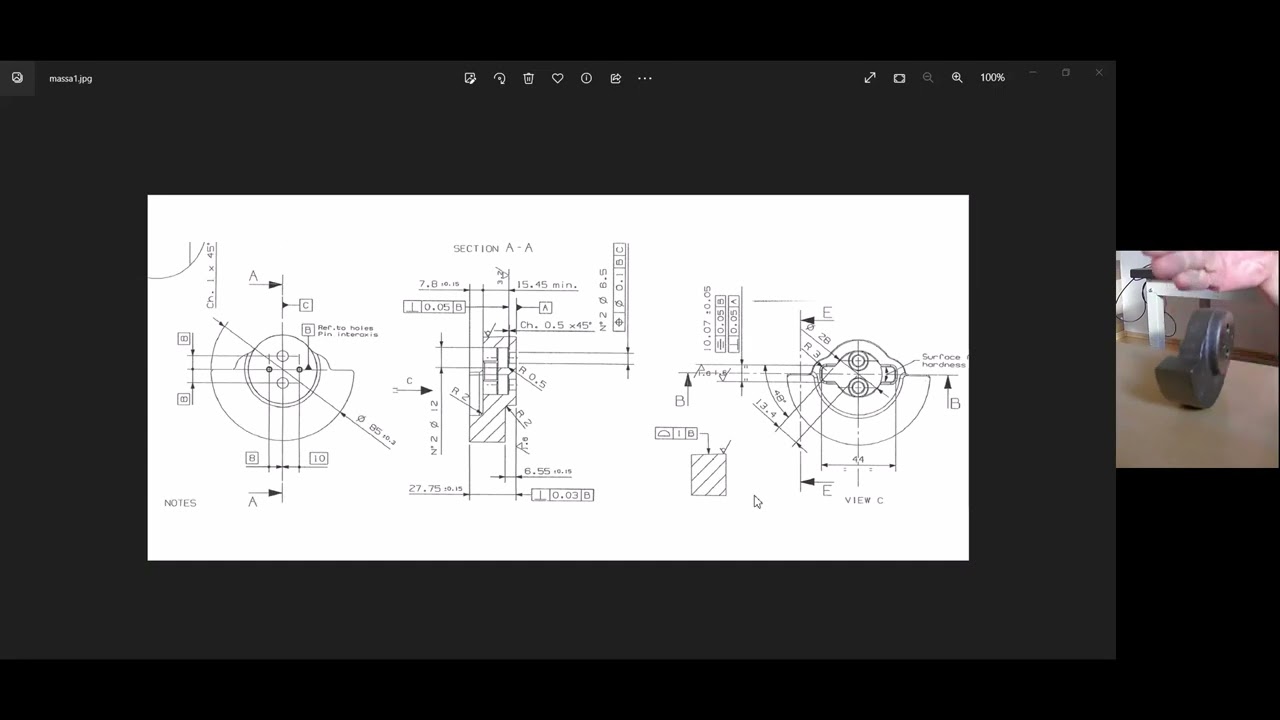Restore down the Photos window

(1066, 73)
